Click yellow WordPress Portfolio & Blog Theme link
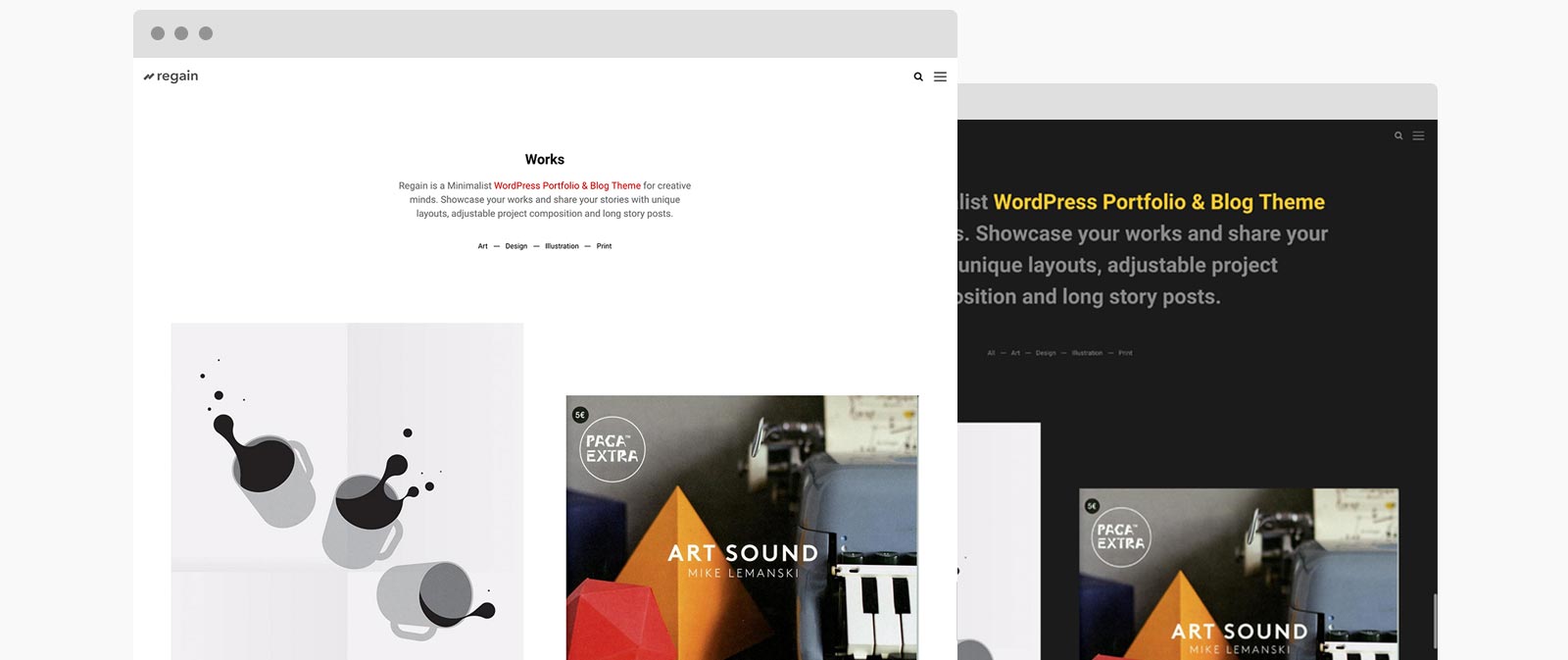Screen dimensions: 1568x660 point(1159,202)
